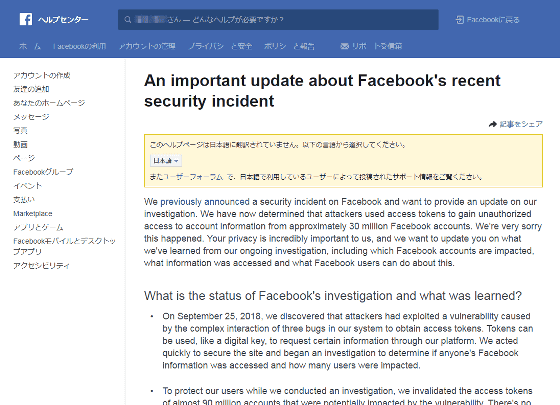Viewport: 560px width, 405px height.
Task: Select Marketplace in the sidebar
Action: [x=33, y=214]
